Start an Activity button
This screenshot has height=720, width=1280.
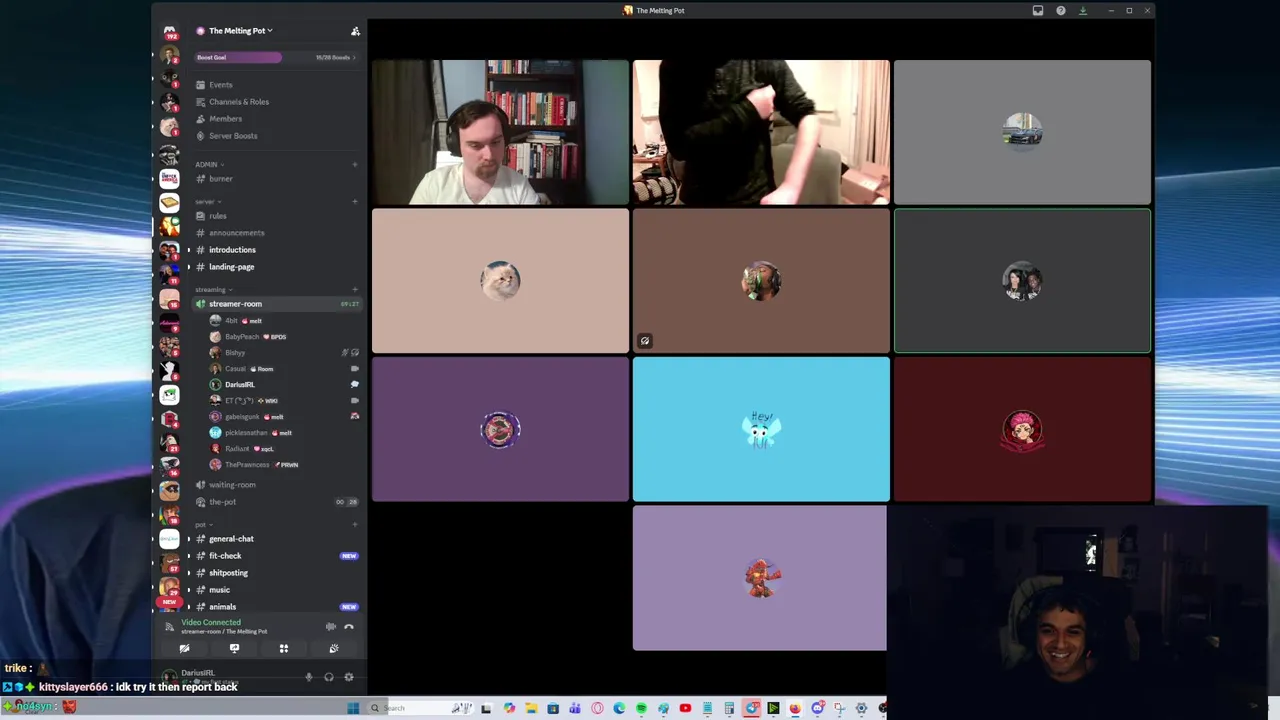[284, 649]
